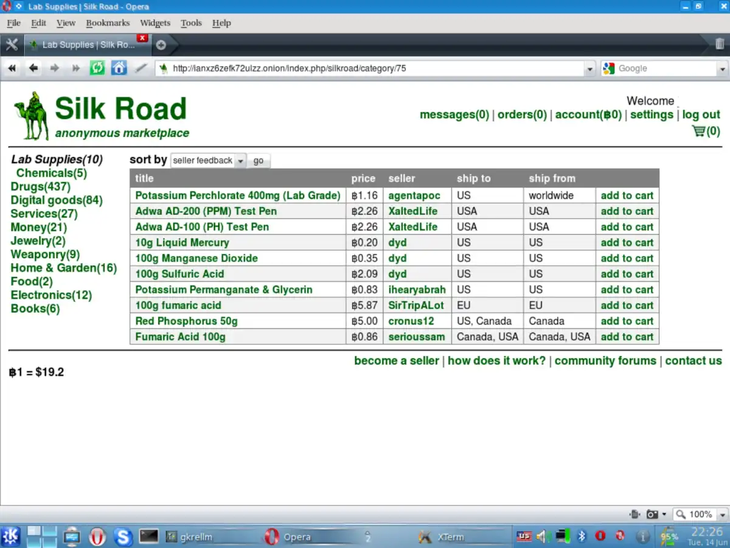Click the closed tabs trash icon
This screenshot has width=730, height=548.
[x=718, y=44]
